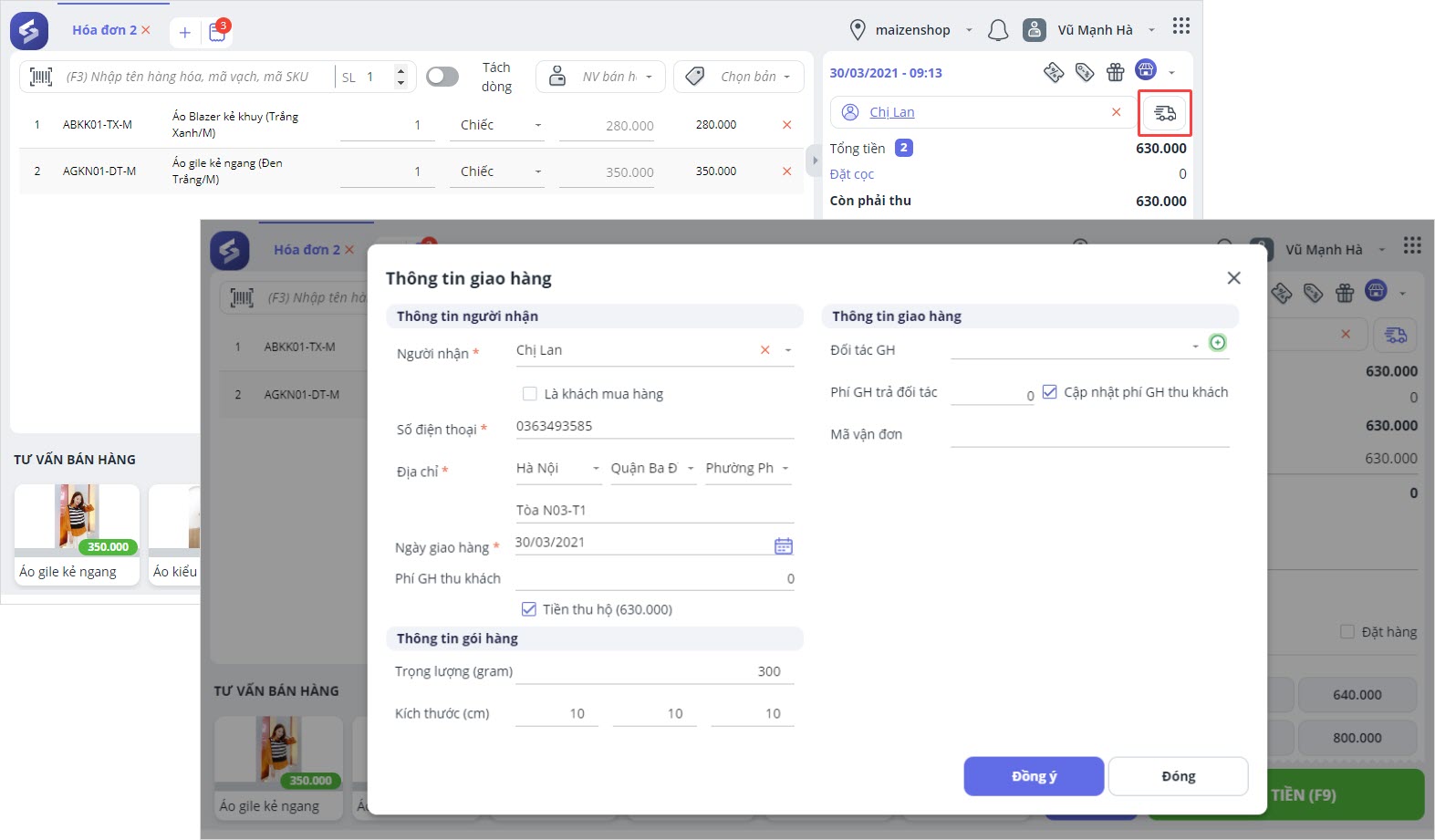Select the Hóa đơn 2 tab in the dimmed screen behind the dialog

pos(307,250)
